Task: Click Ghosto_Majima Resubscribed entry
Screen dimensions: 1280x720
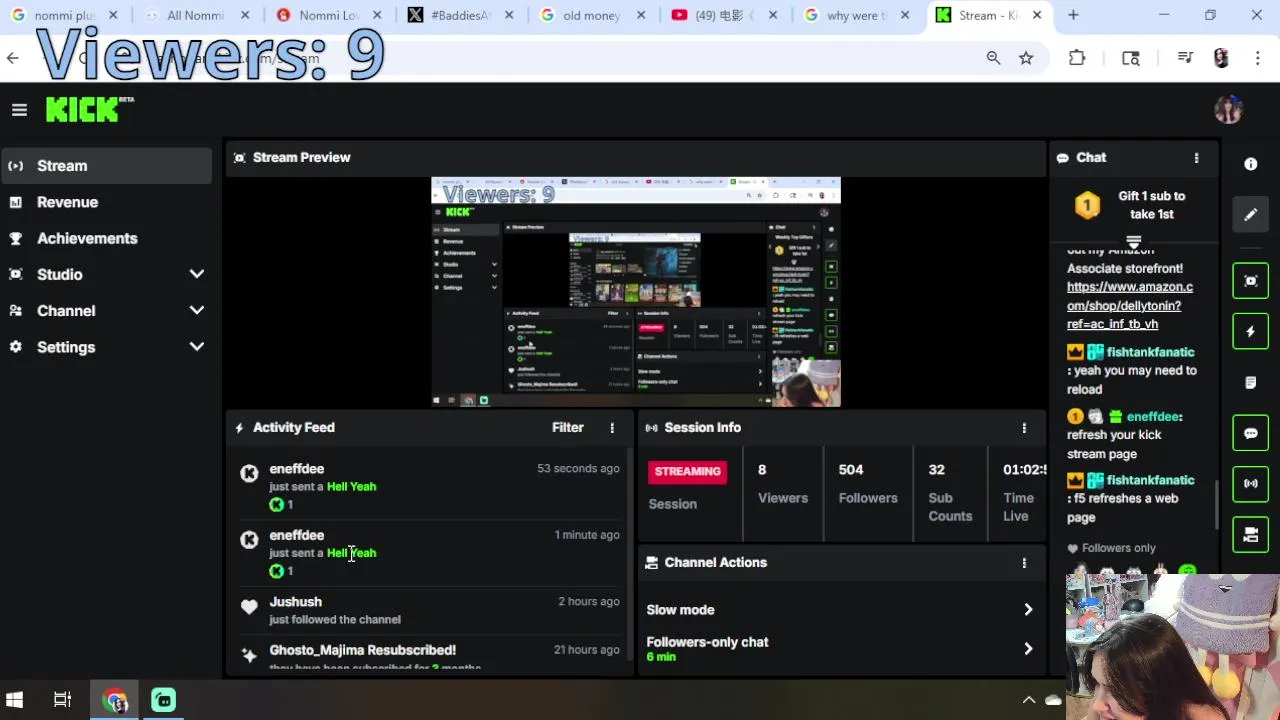Action: [362, 650]
